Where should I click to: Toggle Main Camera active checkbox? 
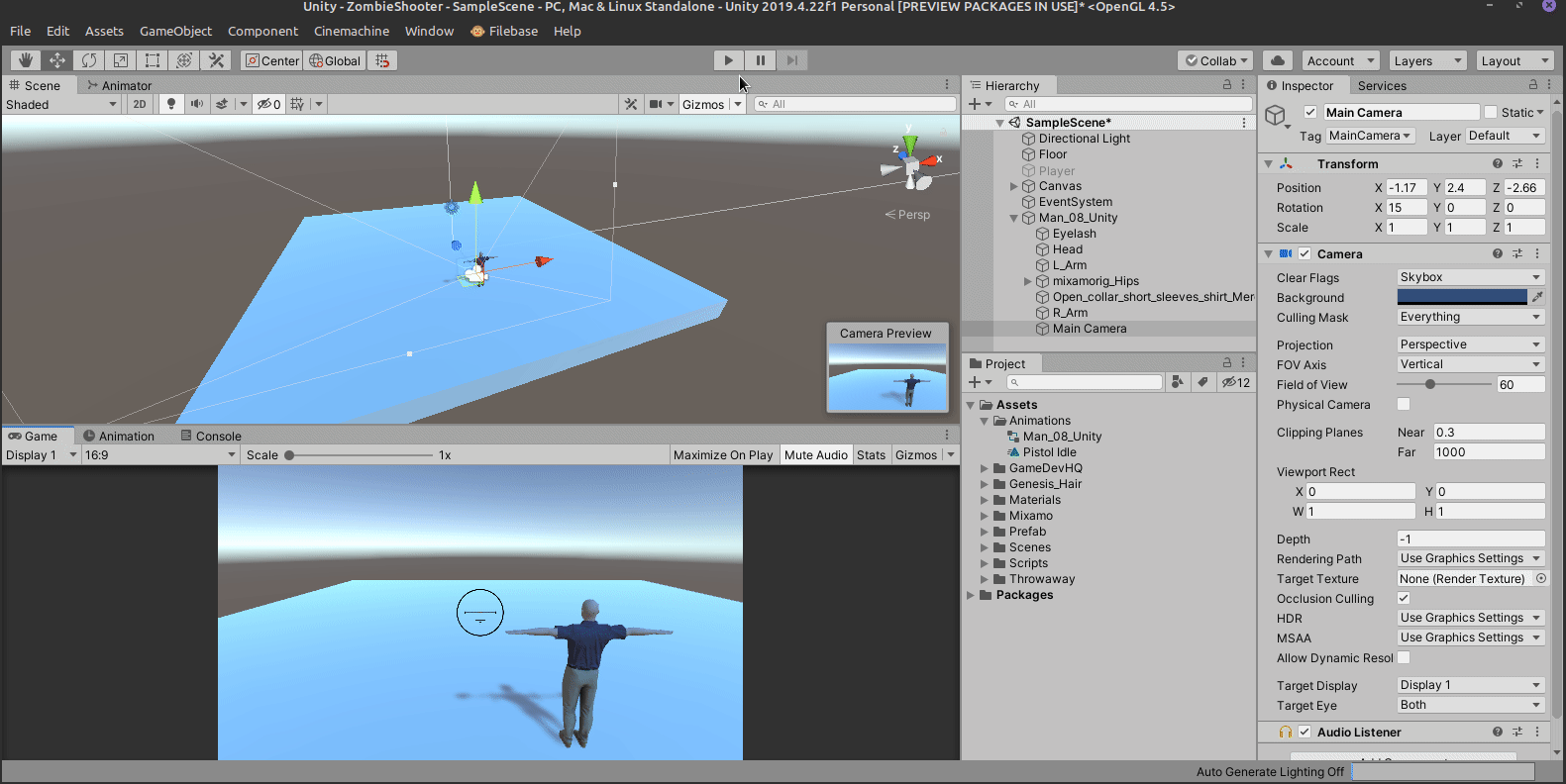(x=1310, y=112)
